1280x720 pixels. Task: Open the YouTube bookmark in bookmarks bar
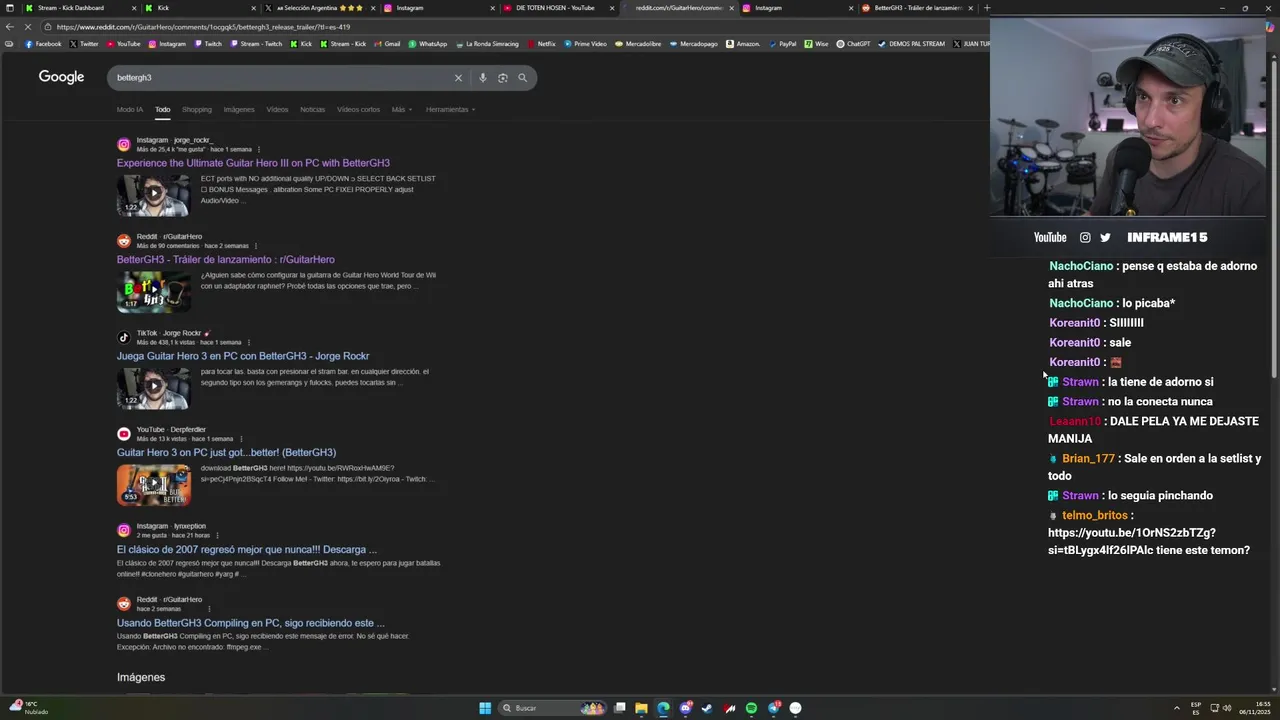tap(124, 44)
